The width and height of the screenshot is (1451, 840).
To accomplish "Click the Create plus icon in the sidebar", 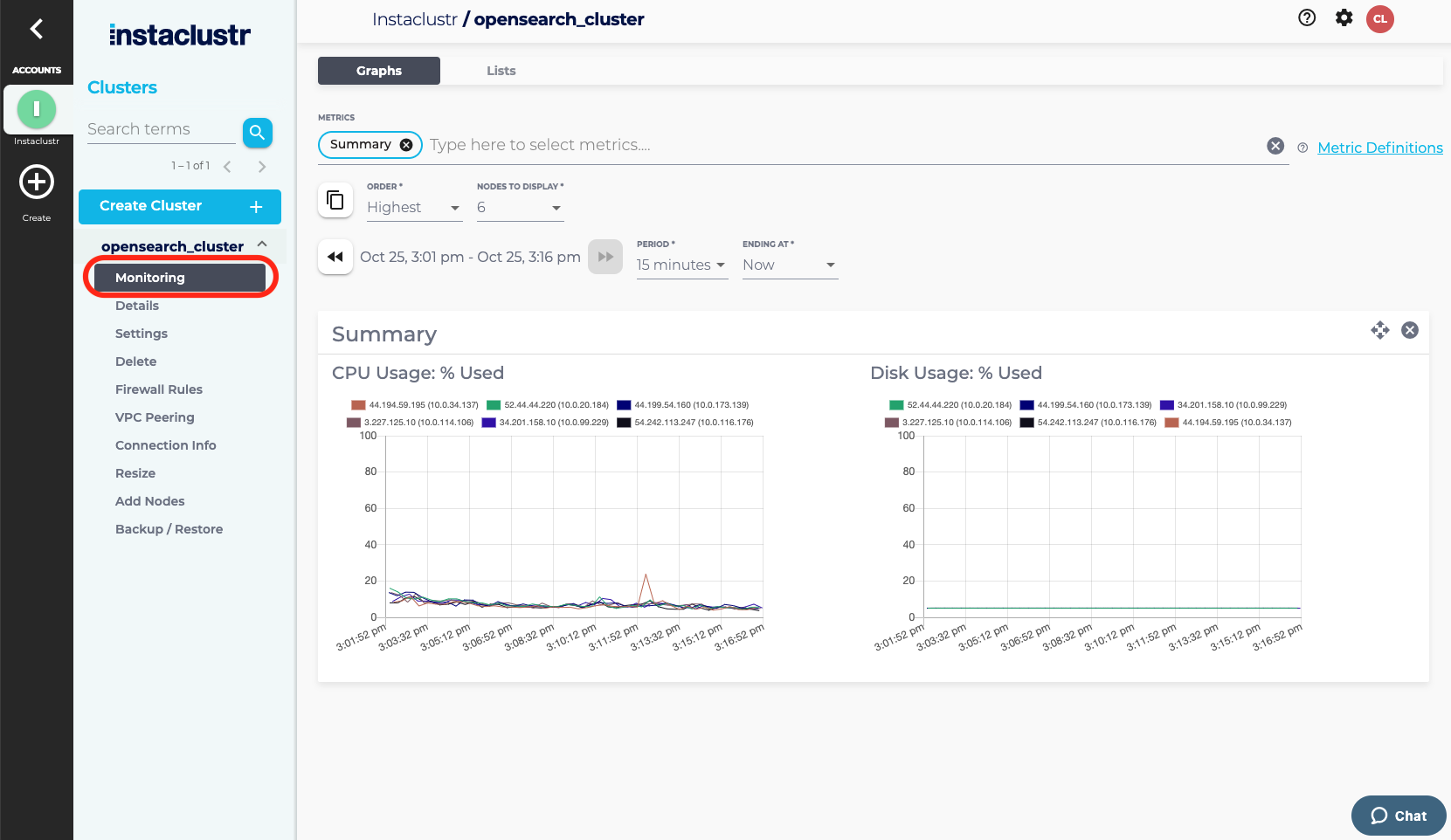I will (x=37, y=182).
